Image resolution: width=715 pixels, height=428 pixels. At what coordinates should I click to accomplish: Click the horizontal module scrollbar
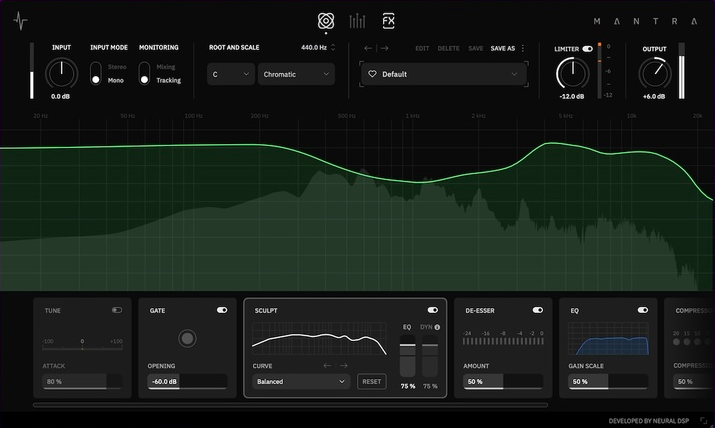click(x=290, y=405)
